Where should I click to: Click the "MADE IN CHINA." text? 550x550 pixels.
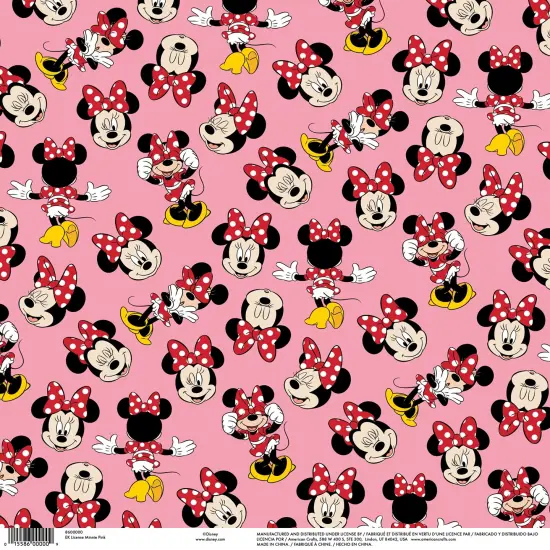(x=273, y=544)
